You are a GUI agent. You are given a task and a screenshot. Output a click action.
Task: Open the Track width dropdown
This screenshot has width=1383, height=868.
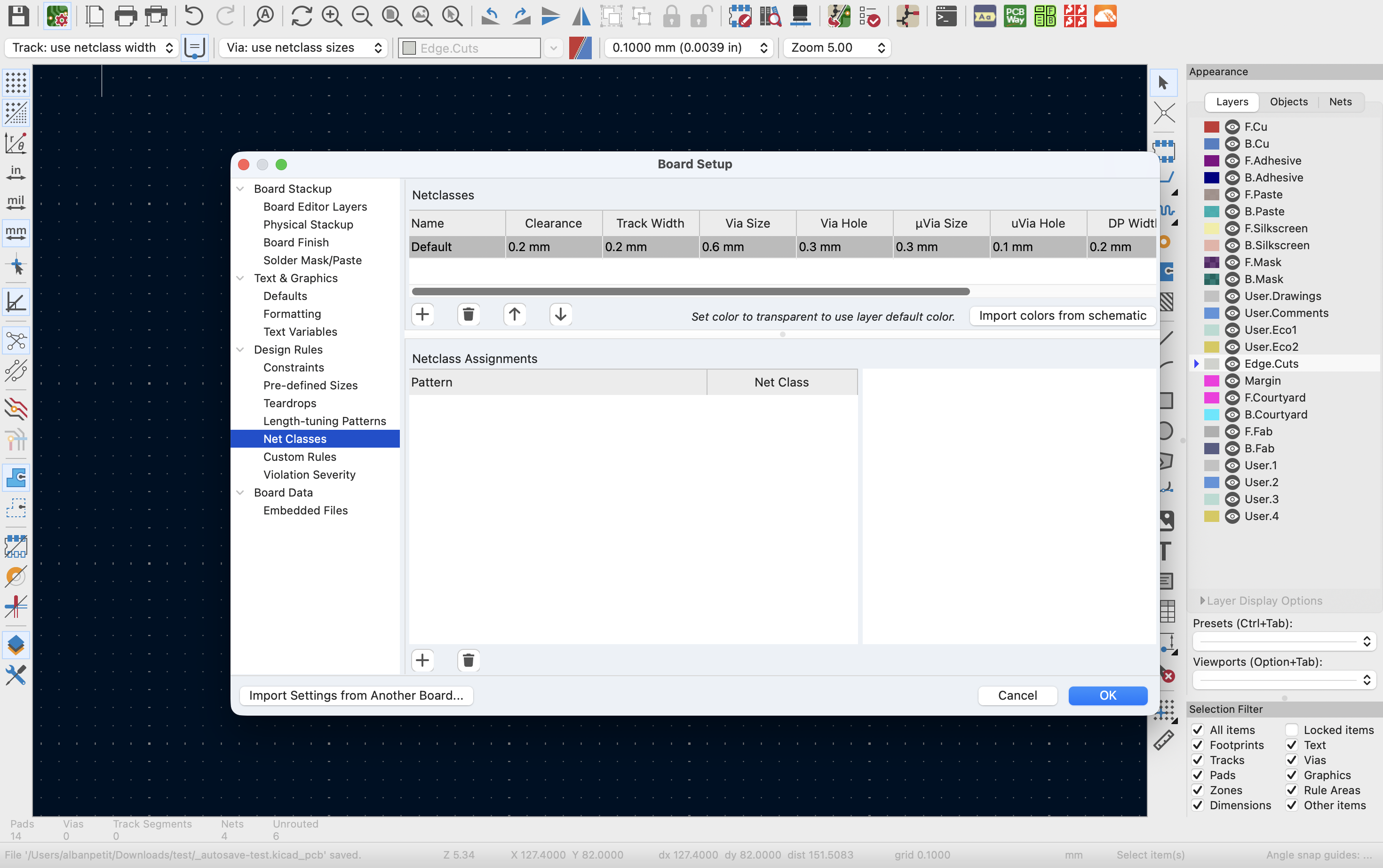tap(91, 47)
